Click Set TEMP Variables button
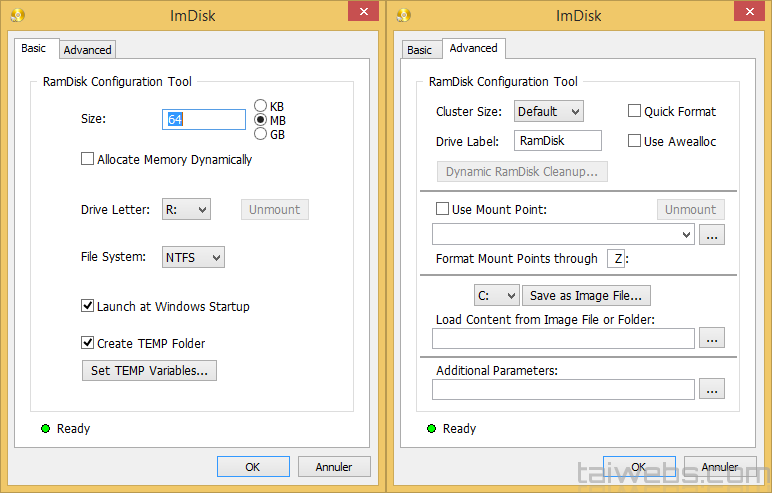This screenshot has width=772, height=493. tap(149, 370)
